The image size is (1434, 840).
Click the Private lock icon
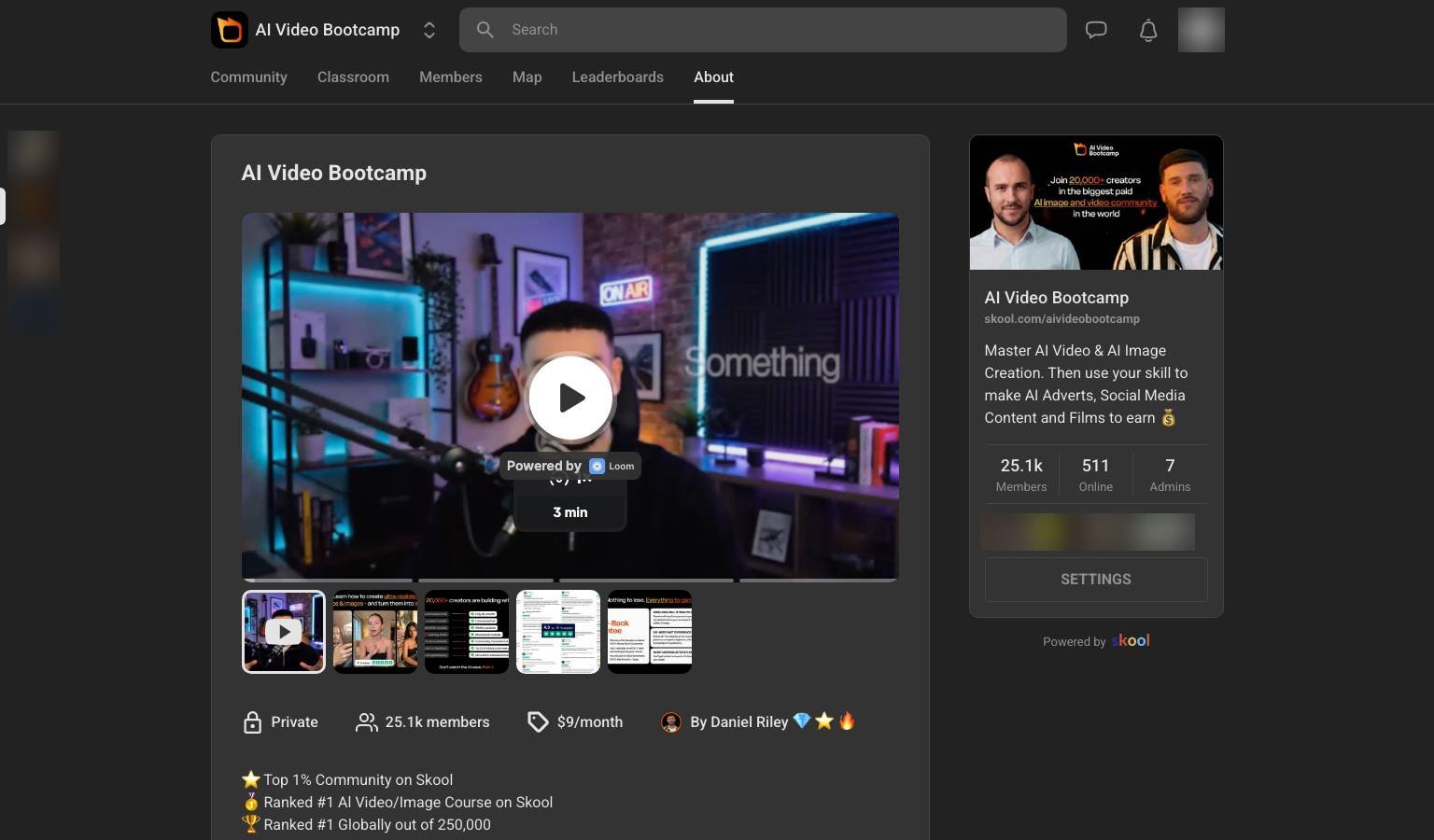(x=252, y=722)
